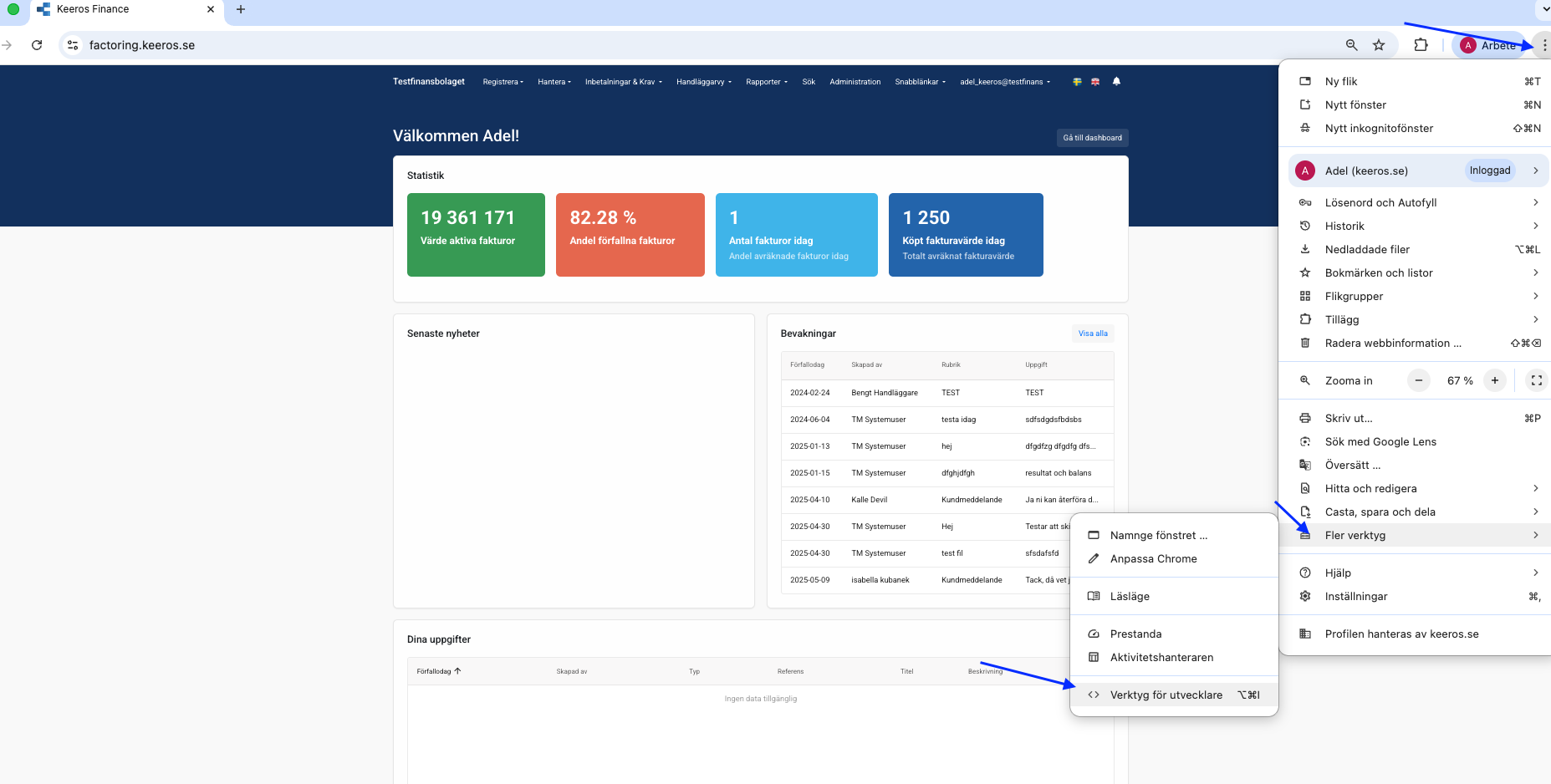Increase zoom with plus button
This screenshot has height=784, width=1551.
[x=1495, y=380]
